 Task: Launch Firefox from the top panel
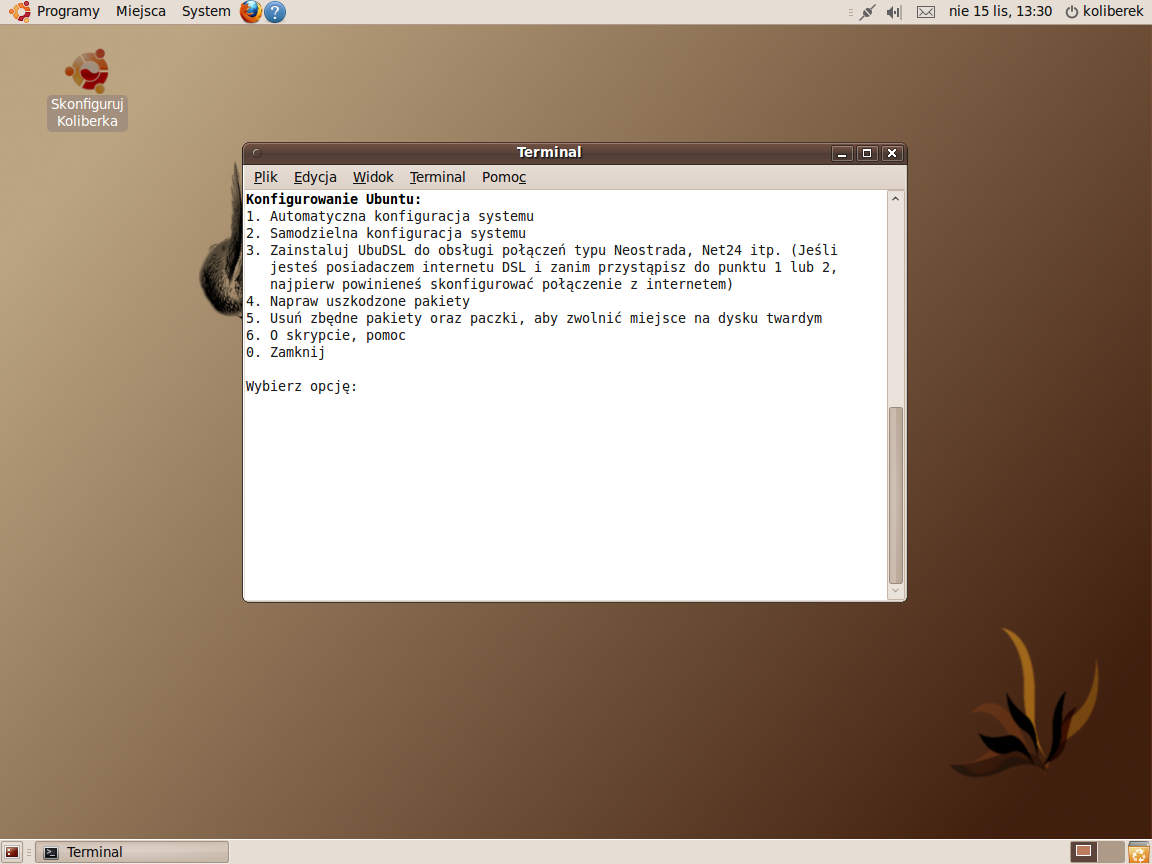pyautogui.click(x=251, y=12)
